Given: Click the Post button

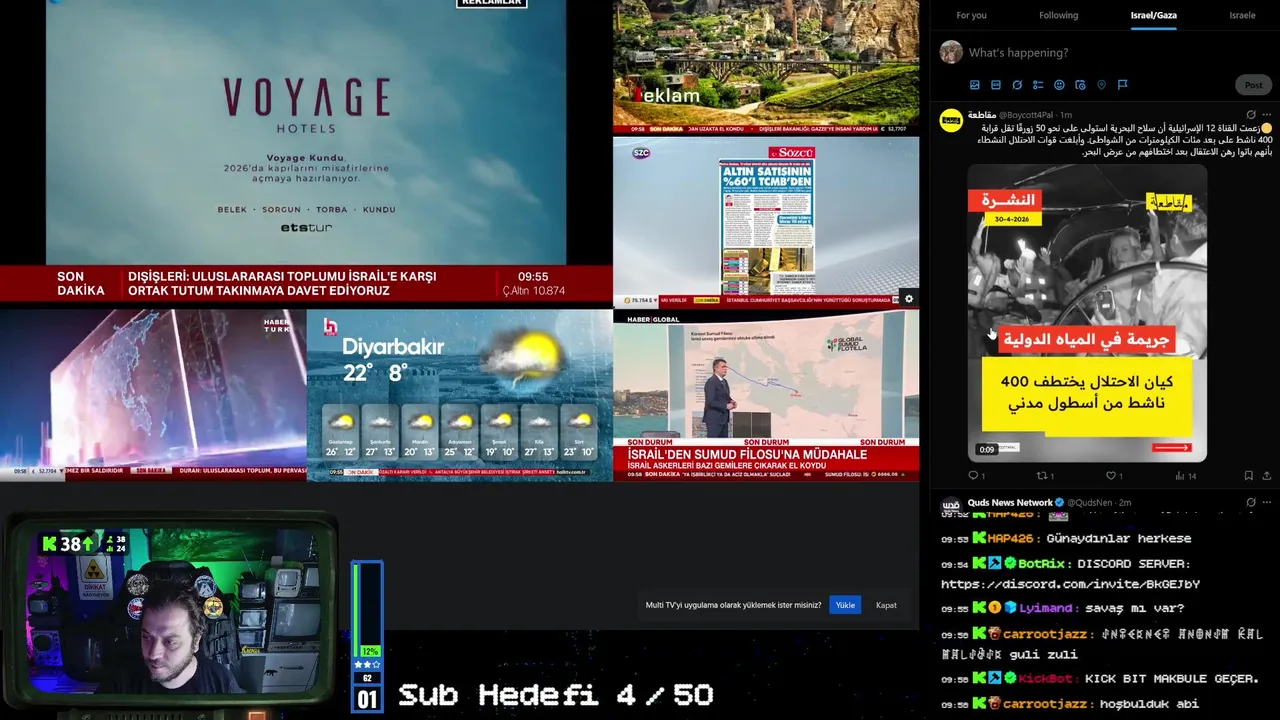Looking at the screenshot, I should tap(1253, 85).
